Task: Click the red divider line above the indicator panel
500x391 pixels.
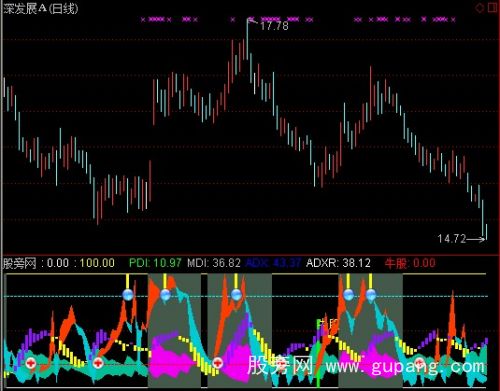Action: [251, 254]
